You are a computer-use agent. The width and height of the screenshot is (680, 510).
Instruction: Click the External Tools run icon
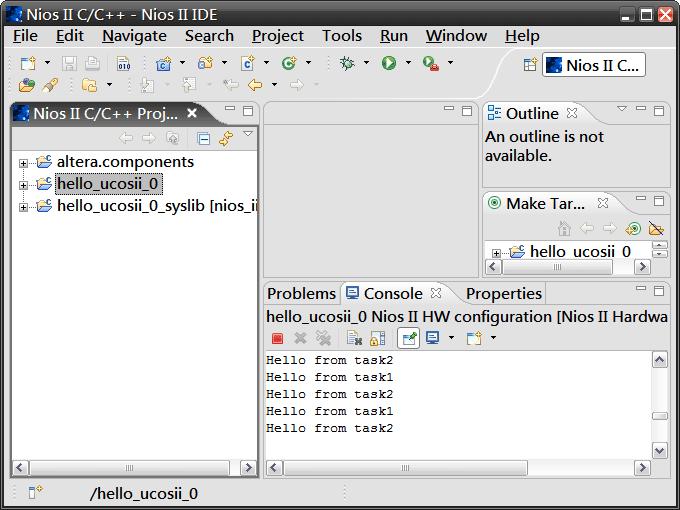coord(431,63)
